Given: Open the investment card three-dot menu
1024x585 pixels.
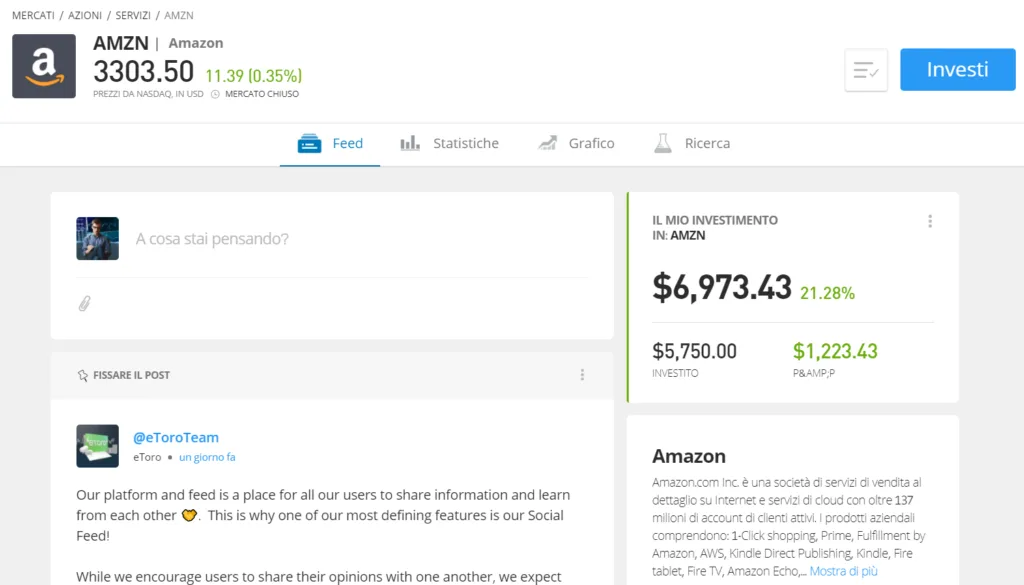Looking at the screenshot, I should click(x=930, y=221).
